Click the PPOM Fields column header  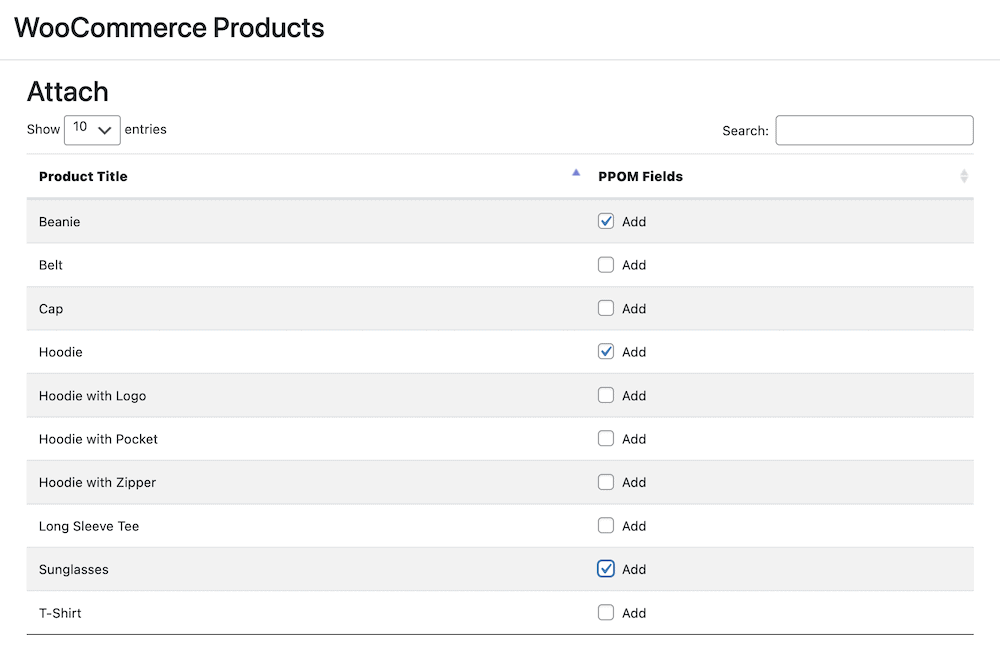(x=640, y=177)
